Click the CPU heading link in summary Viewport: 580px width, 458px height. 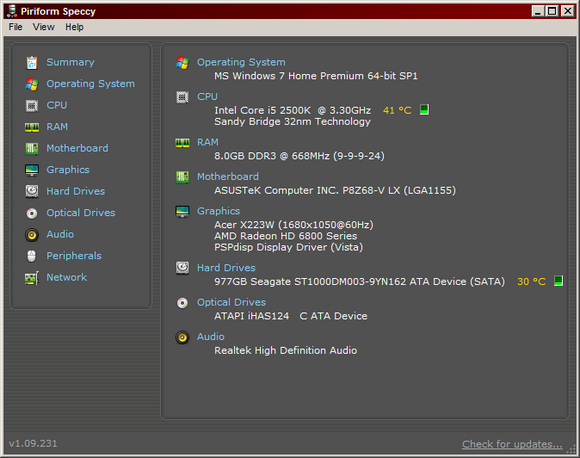pyautogui.click(x=207, y=97)
